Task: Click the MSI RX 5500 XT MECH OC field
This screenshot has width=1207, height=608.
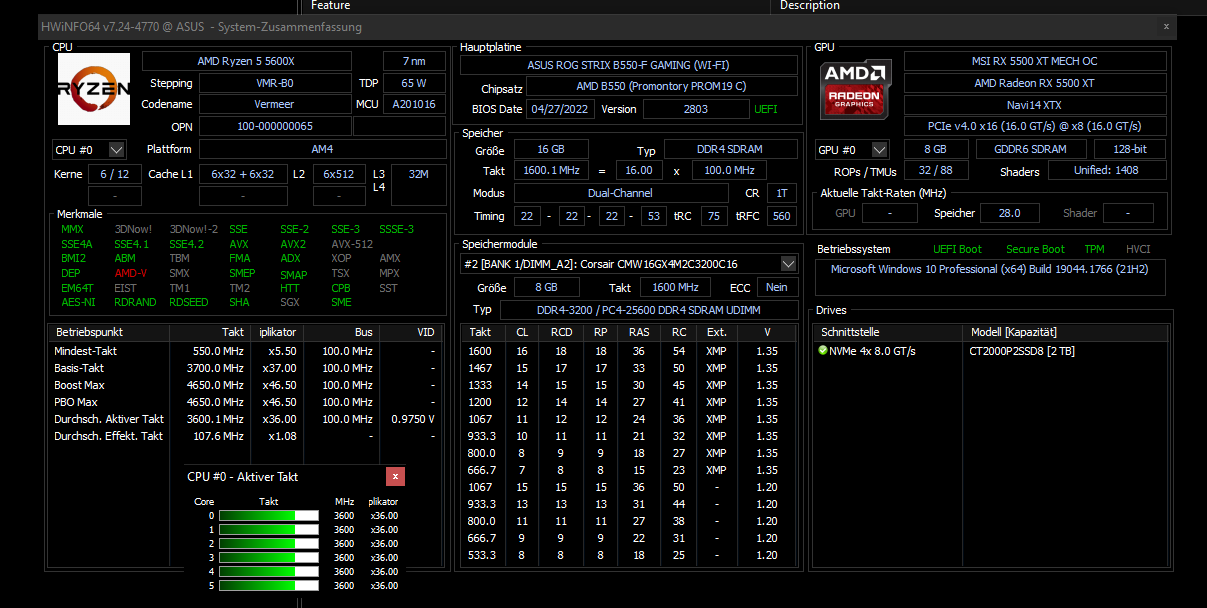Action: click(1035, 61)
